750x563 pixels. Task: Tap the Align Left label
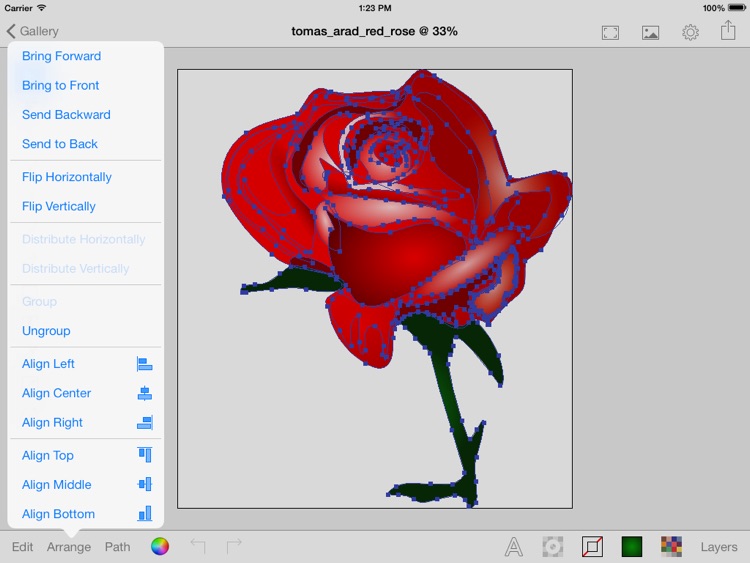(x=48, y=364)
